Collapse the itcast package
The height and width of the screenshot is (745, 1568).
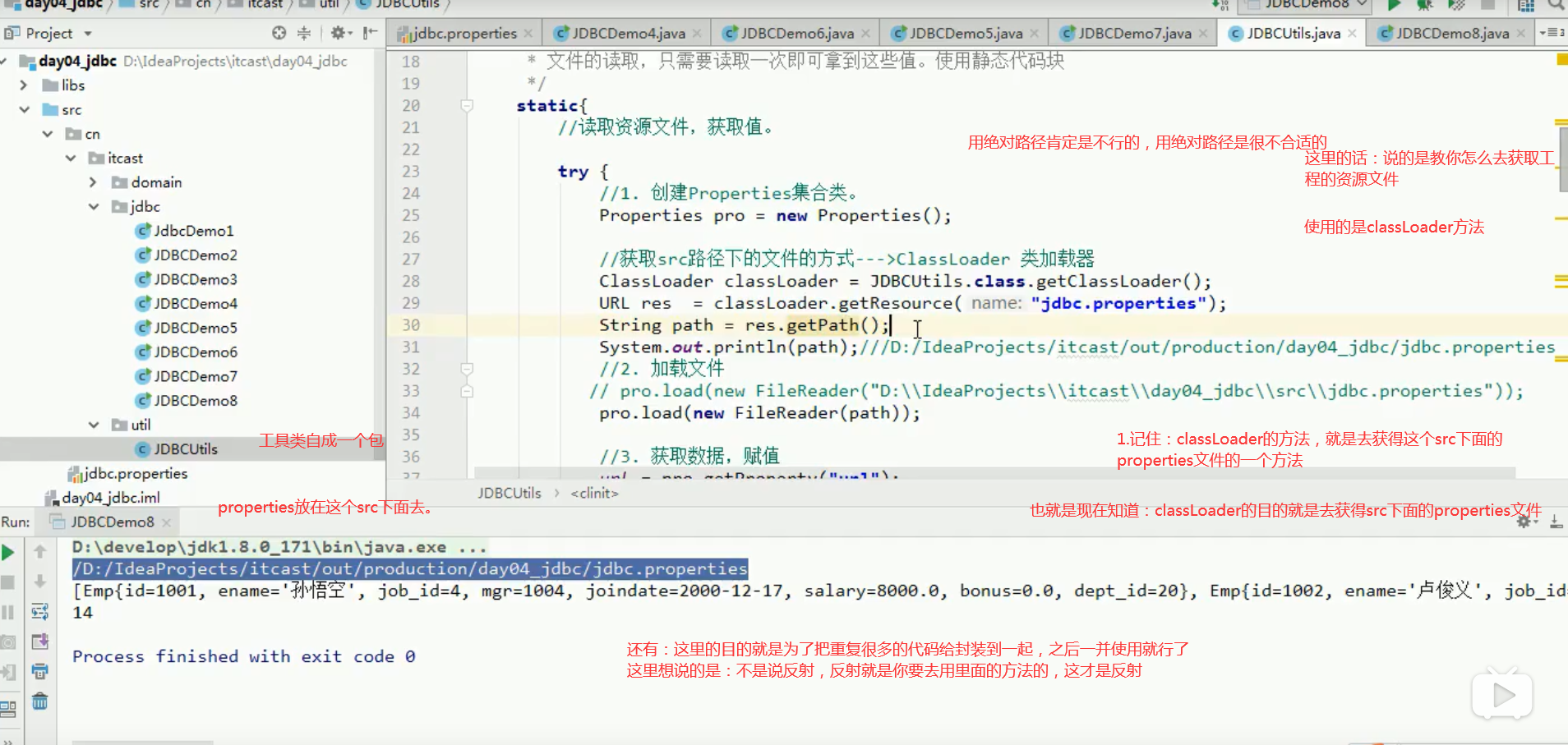(x=71, y=158)
